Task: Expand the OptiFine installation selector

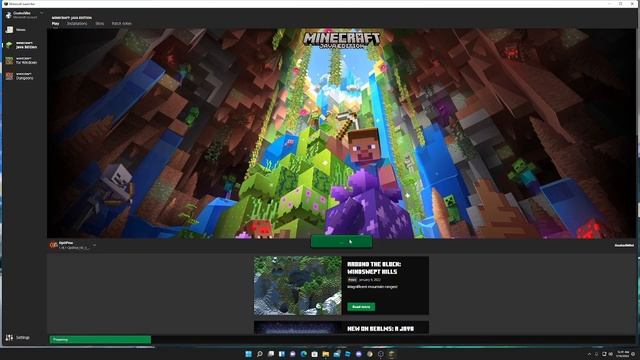Action: pyautogui.click(x=73, y=245)
